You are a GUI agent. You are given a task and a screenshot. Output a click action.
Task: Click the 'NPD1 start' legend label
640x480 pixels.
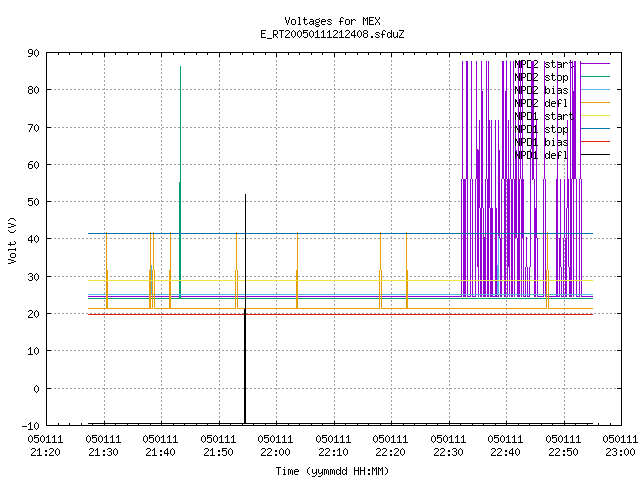tap(544, 116)
